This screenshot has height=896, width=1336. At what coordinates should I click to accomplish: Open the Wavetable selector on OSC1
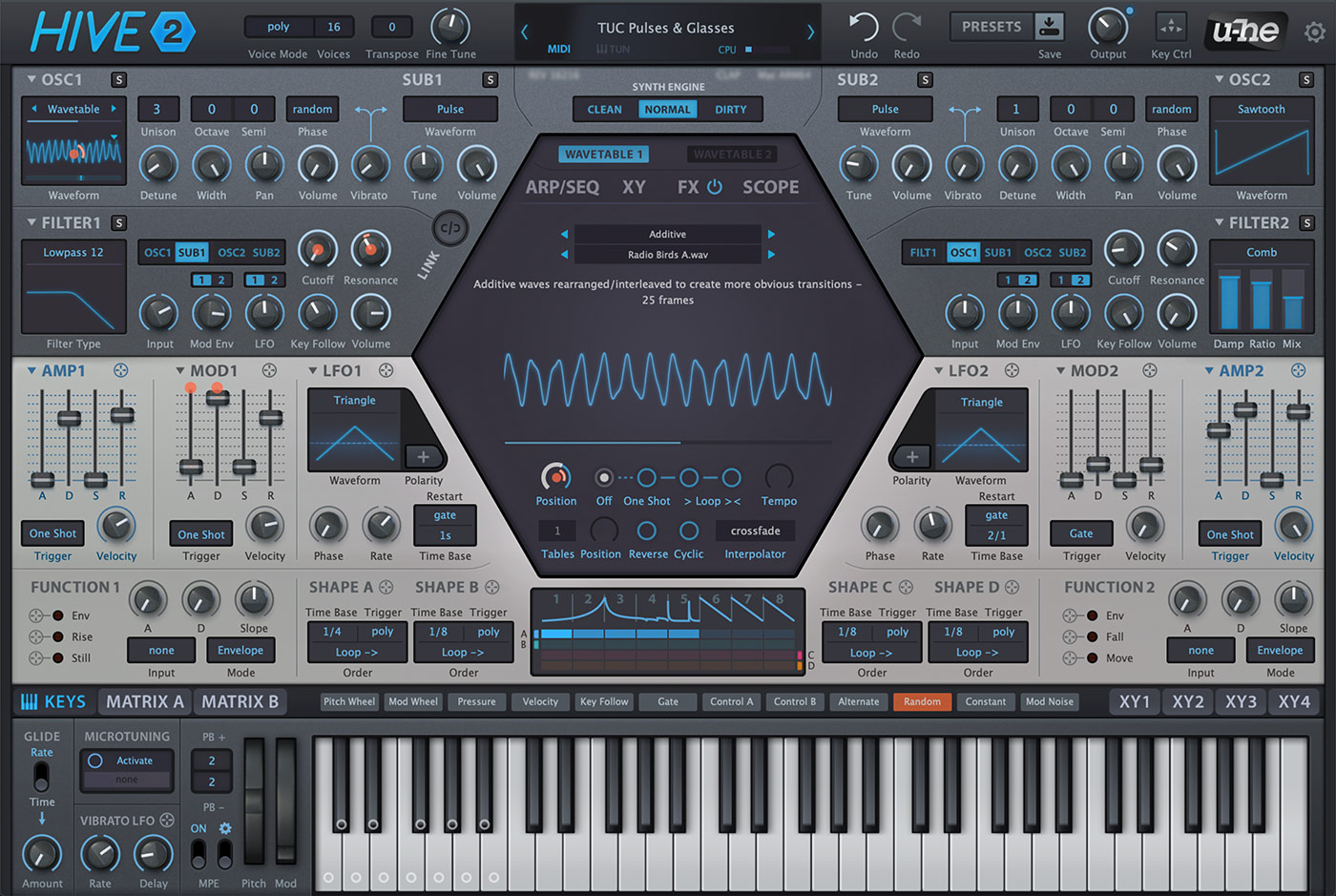click(x=73, y=109)
